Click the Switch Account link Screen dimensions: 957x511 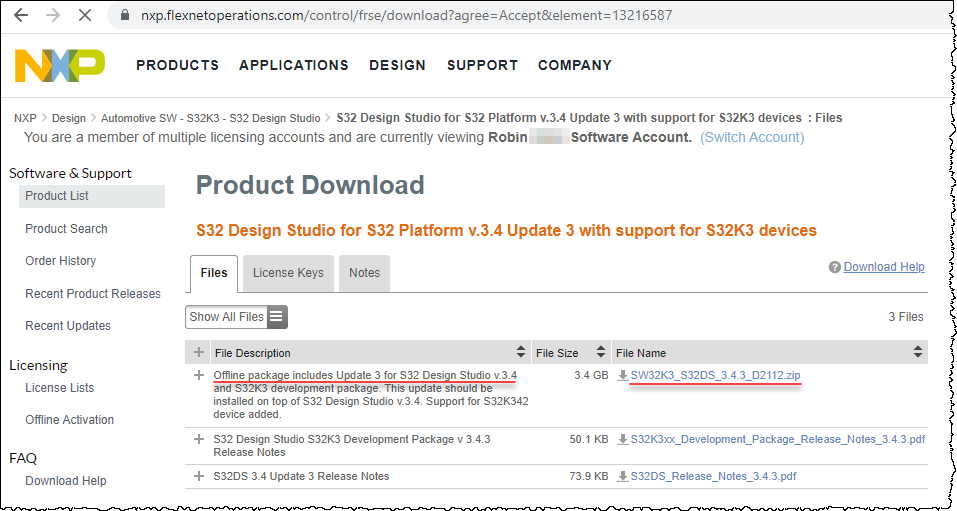[752, 137]
